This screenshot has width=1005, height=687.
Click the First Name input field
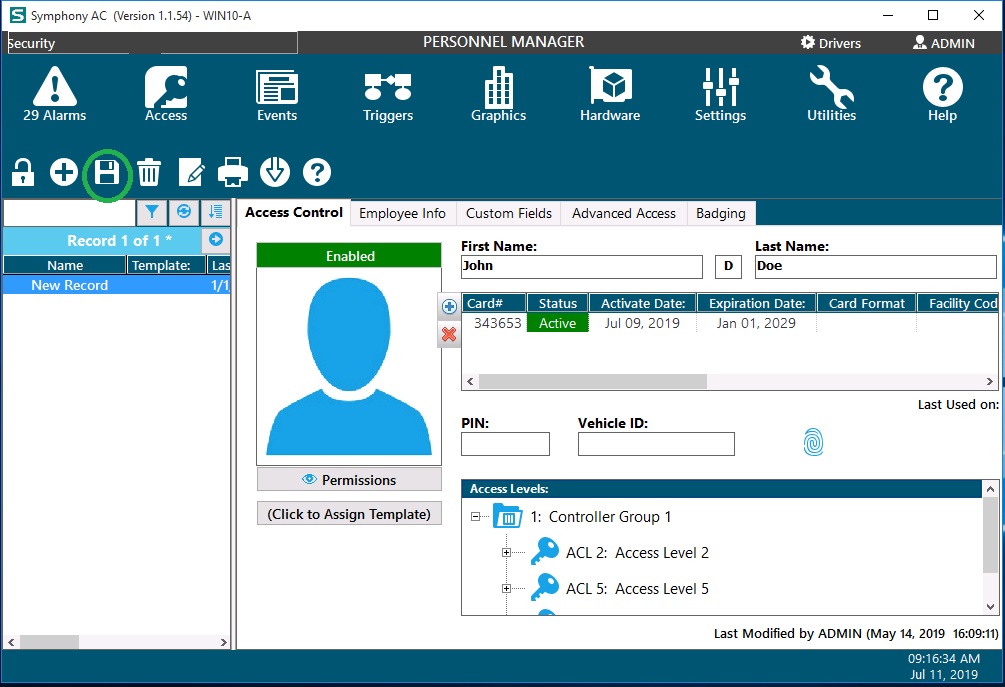582,267
